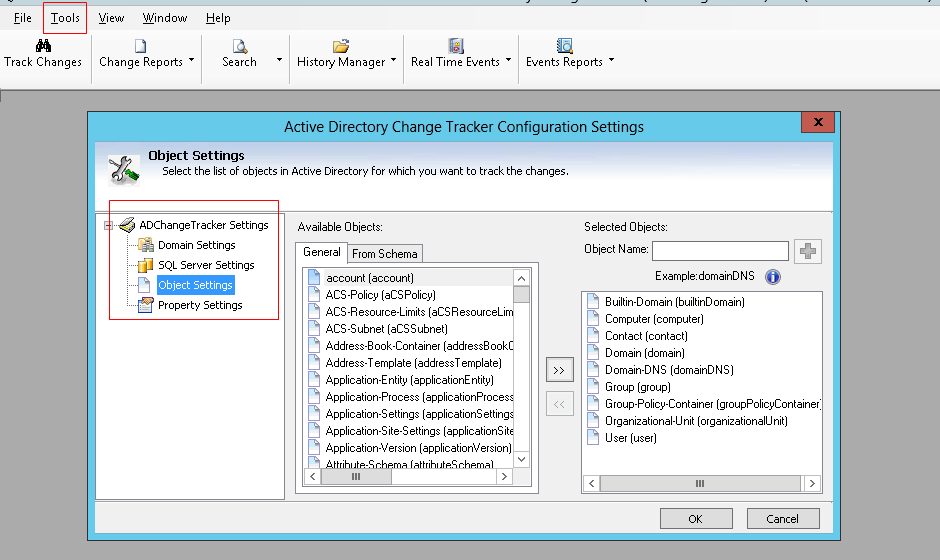Click the Available Objects vertical scrollbar thumb
The image size is (940, 560).
coord(522,294)
